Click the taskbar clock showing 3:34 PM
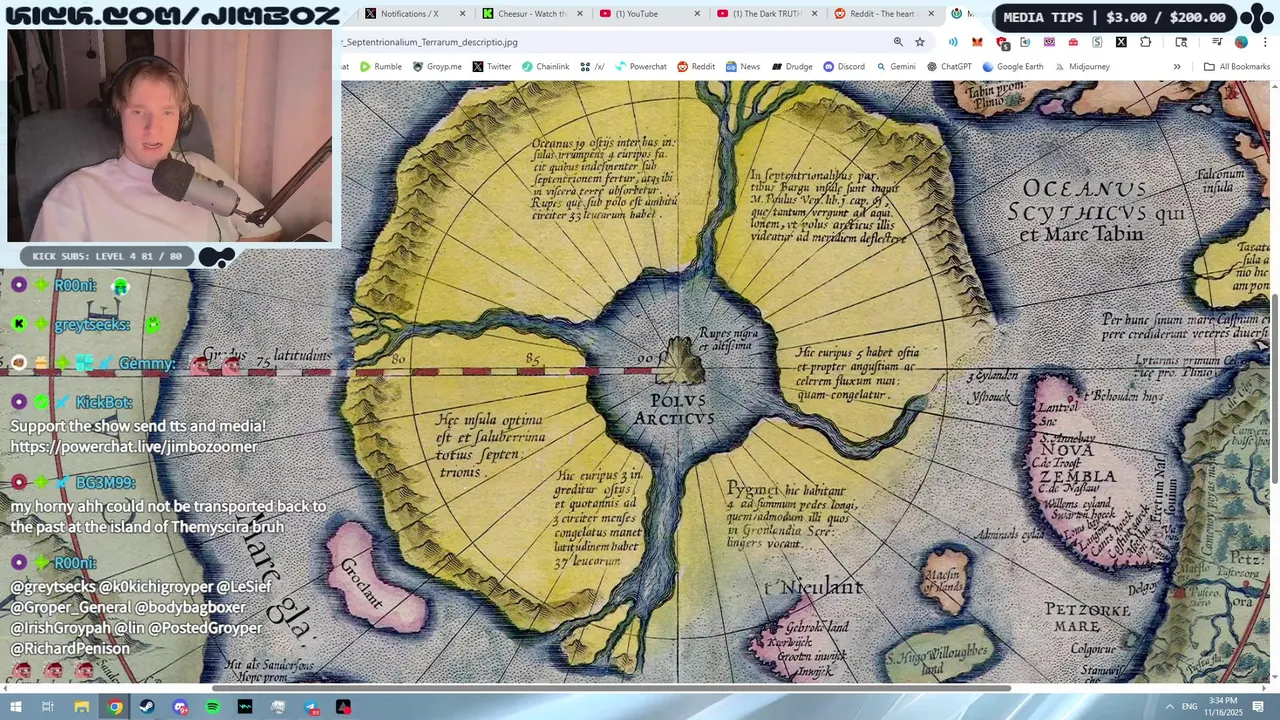1280x720 pixels. (1222, 706)
